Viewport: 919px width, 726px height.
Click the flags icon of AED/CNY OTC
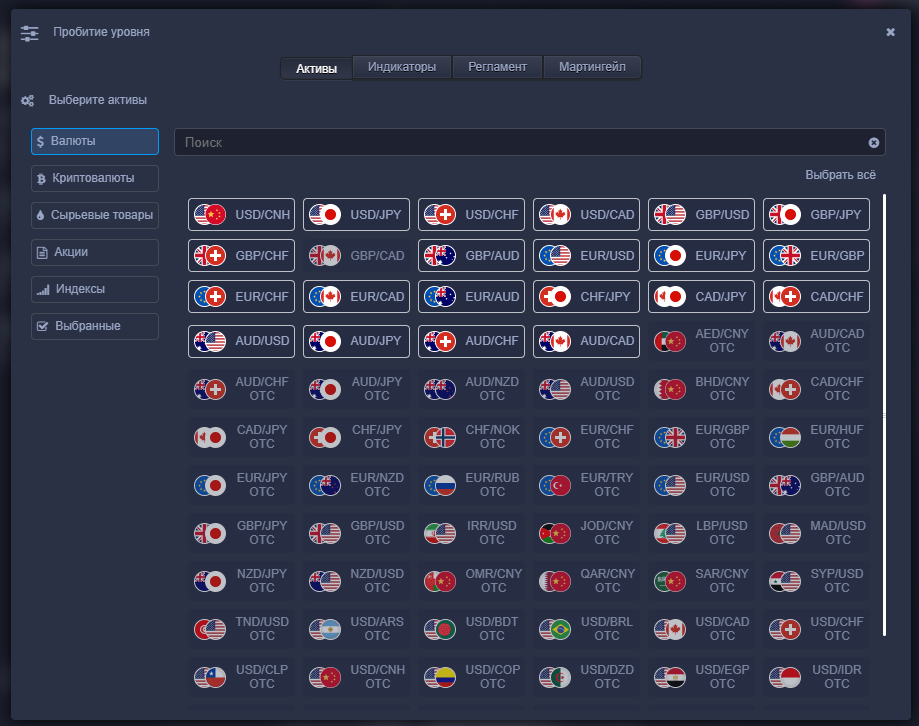[670, 341]
